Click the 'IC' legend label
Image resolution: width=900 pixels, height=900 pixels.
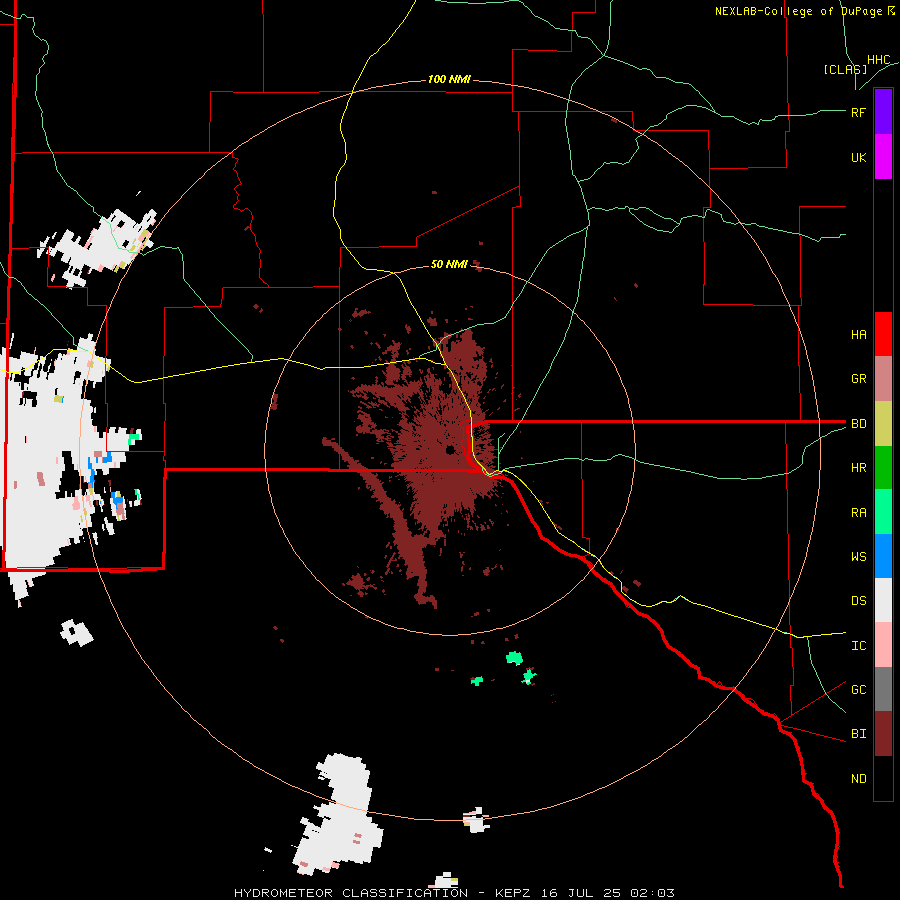click(x=859, y=646)
